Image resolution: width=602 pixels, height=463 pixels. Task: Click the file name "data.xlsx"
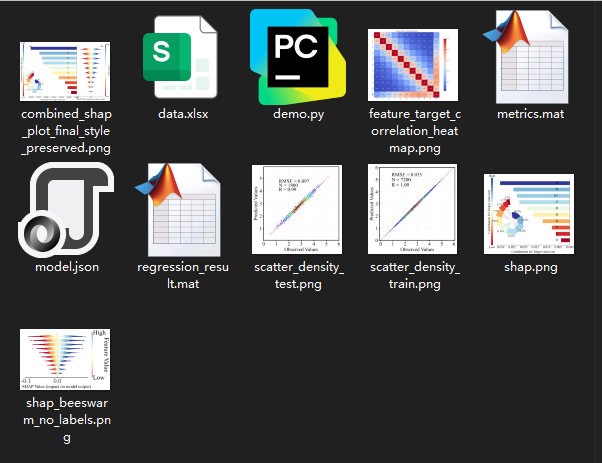click(x=183, y=114)
